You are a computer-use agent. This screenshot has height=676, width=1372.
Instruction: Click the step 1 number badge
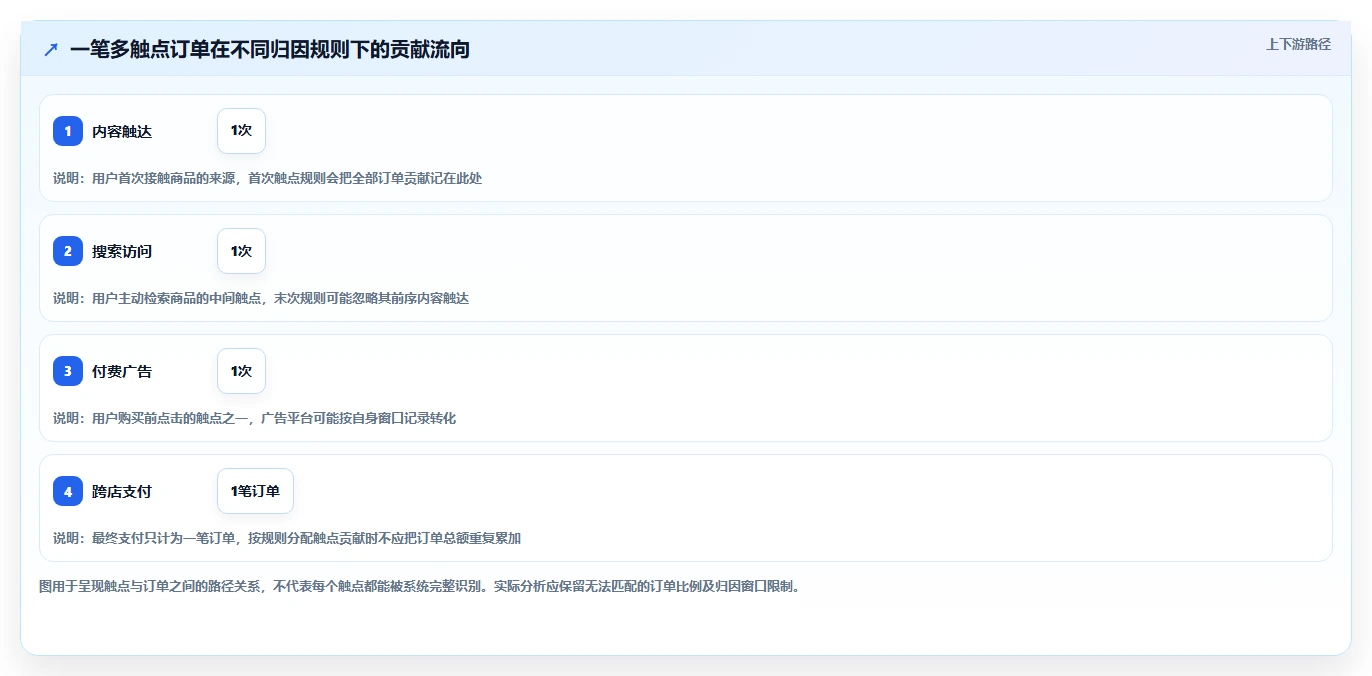68,131
